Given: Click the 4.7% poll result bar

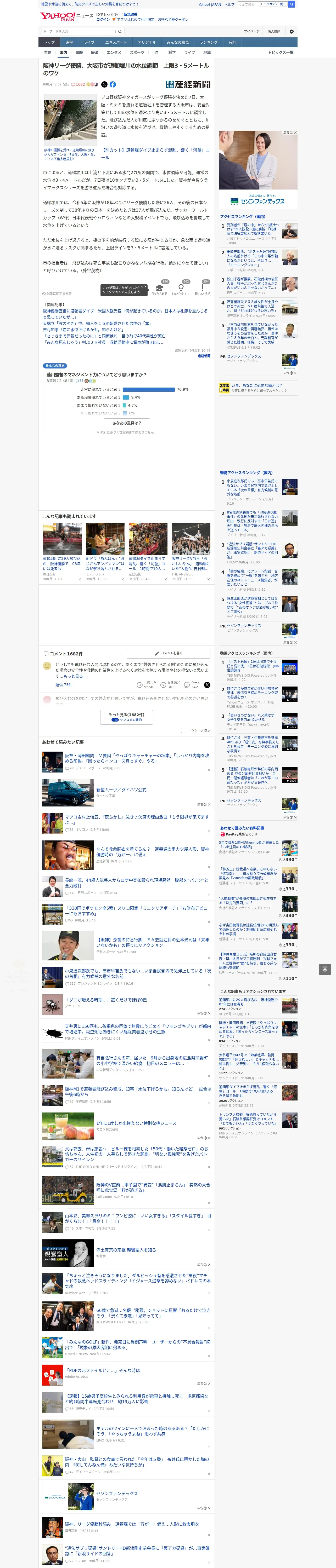Looking at the screenshot, I should 124,405.
